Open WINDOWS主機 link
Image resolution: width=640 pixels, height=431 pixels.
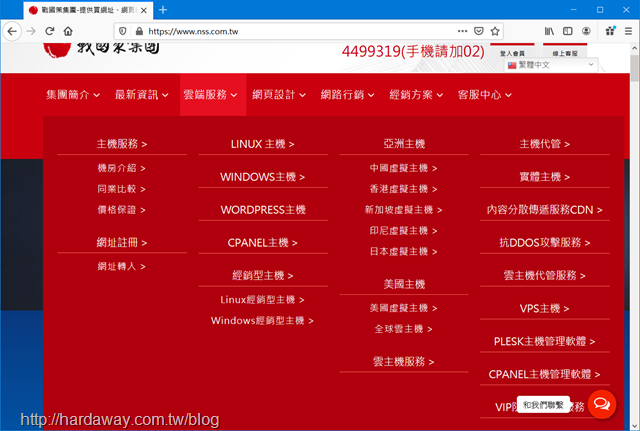click(262, 177)
